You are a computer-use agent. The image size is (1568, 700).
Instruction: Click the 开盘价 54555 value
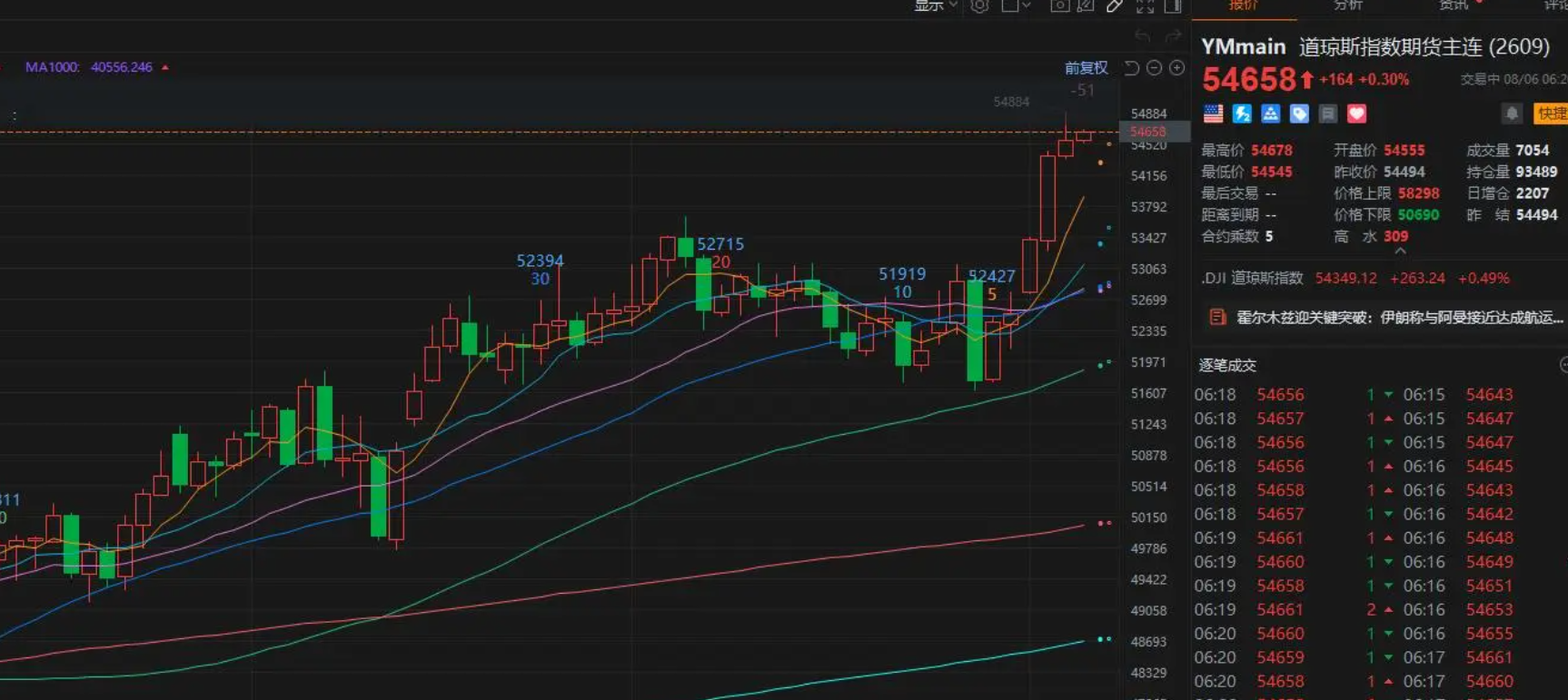(x=1404, y=150)
